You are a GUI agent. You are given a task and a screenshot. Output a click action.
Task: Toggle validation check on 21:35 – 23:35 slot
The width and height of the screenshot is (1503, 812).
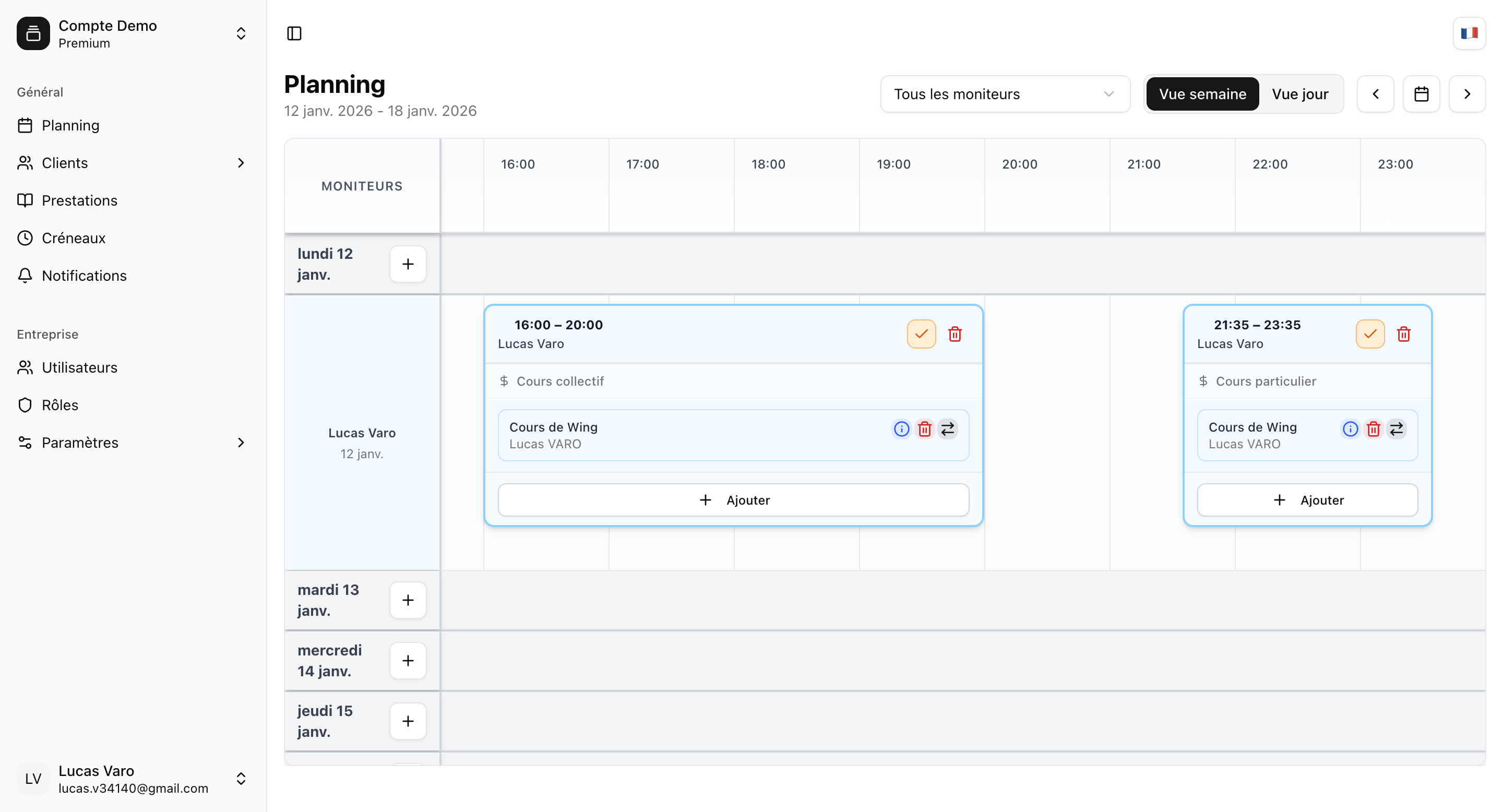point(1370,335)
